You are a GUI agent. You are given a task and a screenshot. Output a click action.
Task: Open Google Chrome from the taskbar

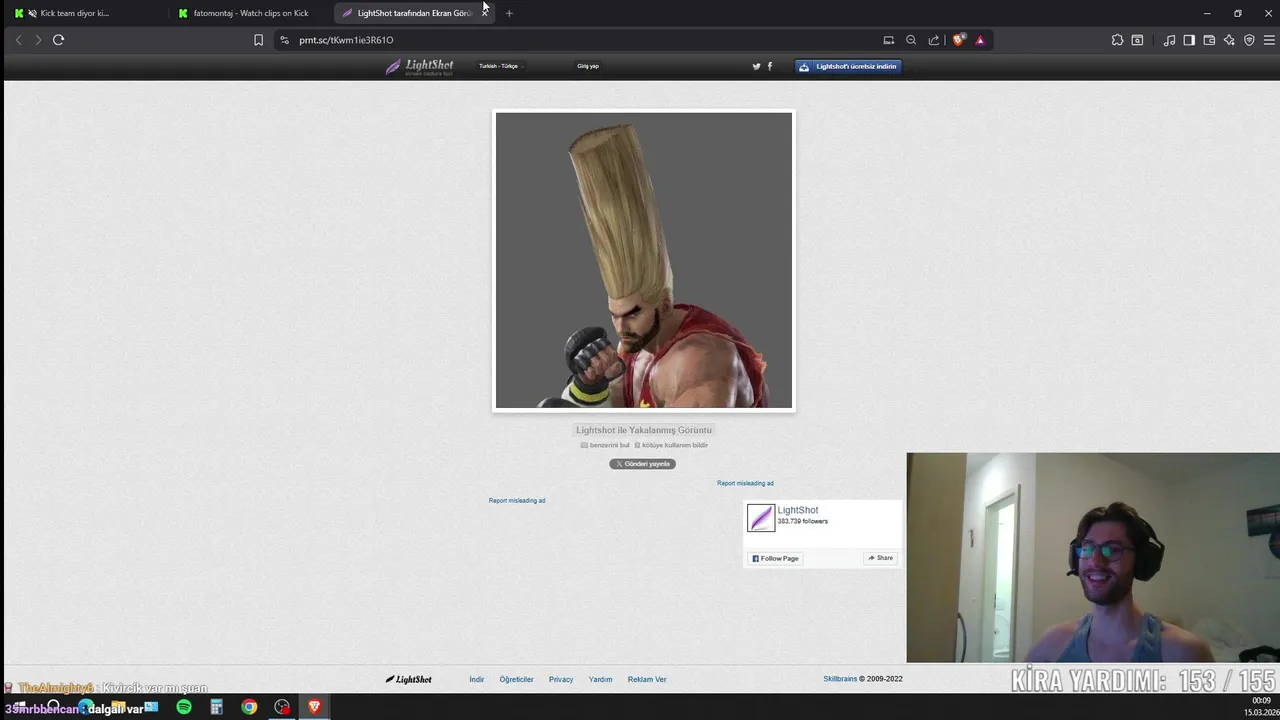249,707
